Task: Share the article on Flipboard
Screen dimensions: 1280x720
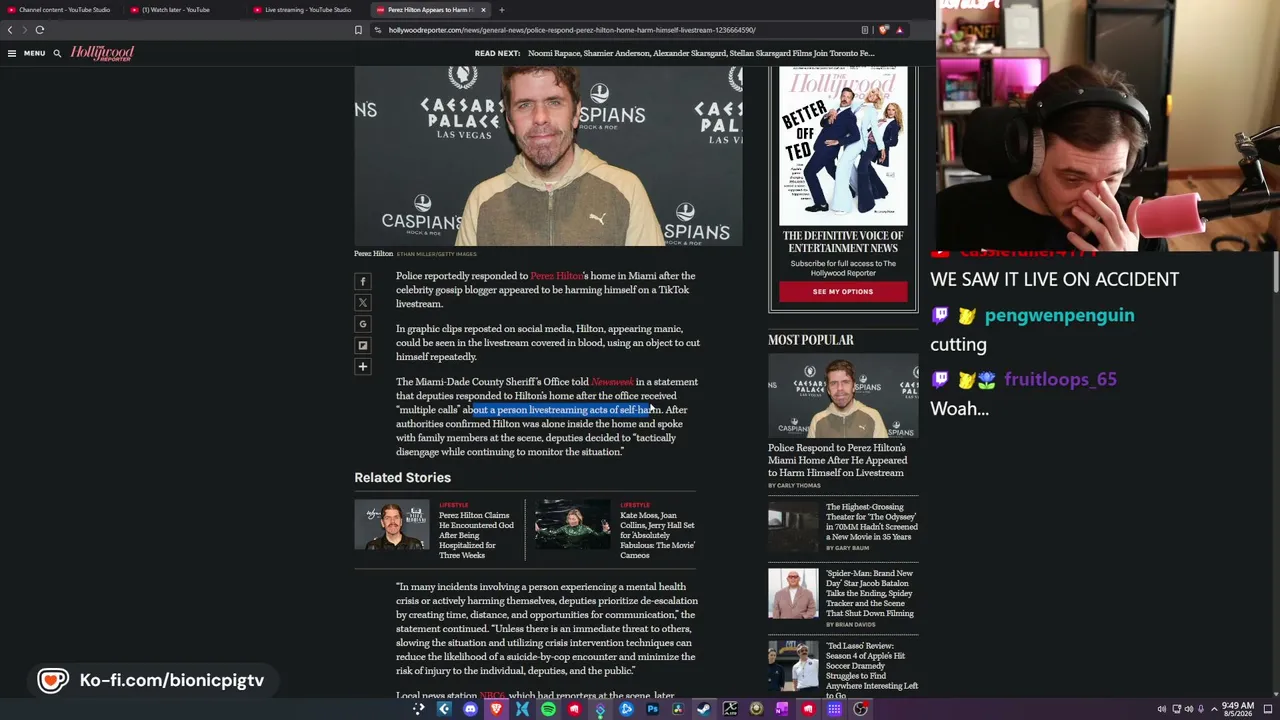Action: tap(363, 345)
